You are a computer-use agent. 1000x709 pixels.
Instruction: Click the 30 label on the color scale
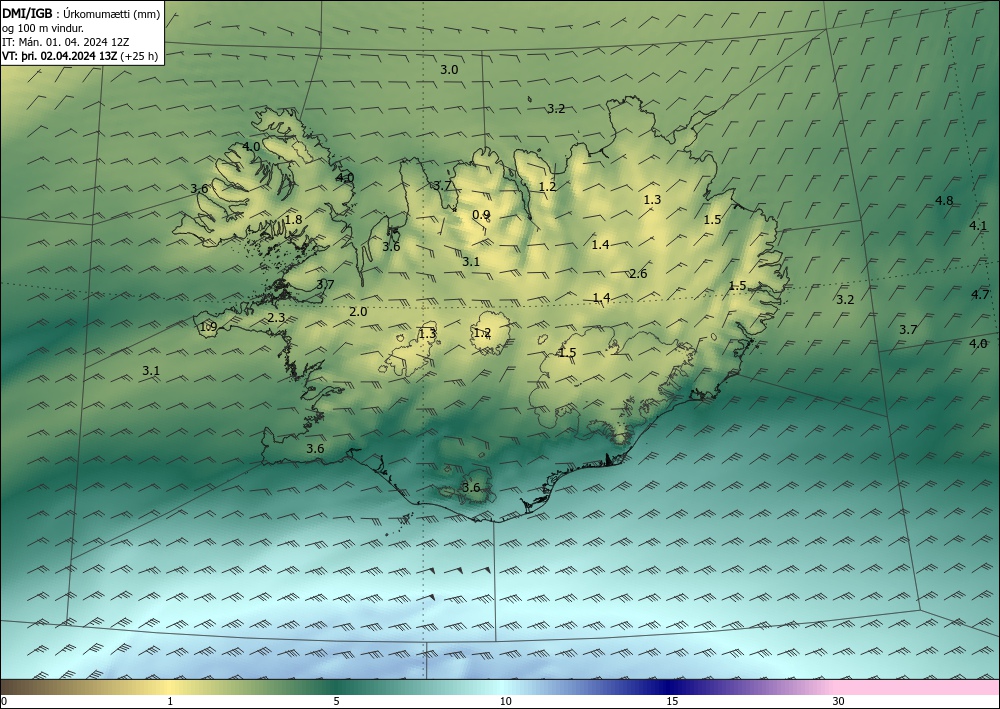pos(839,701)
